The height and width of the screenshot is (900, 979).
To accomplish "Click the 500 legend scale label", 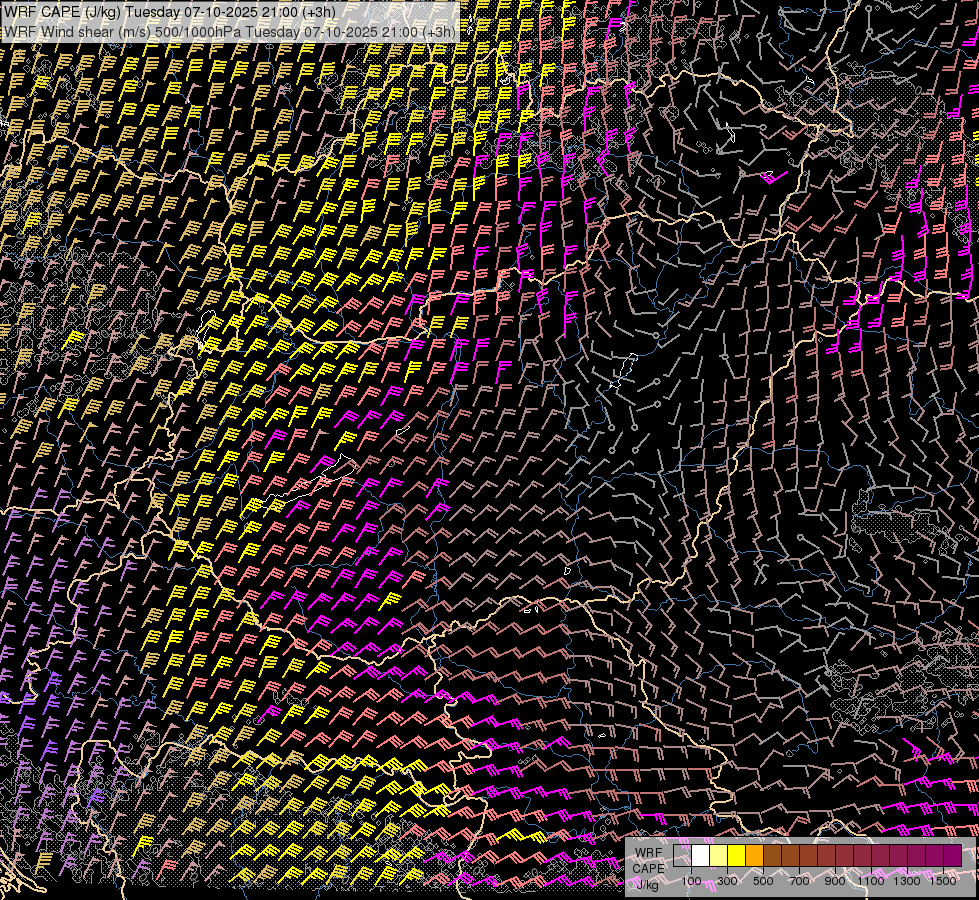I will [x=764, y=881].
